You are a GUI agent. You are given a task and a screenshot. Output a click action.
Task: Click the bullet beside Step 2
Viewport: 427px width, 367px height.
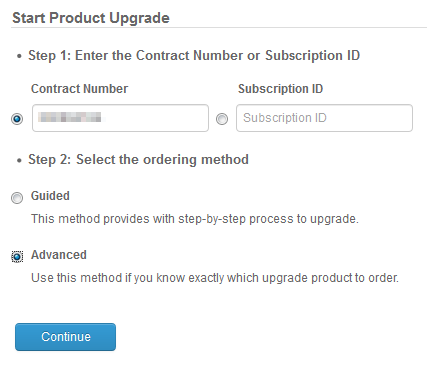point(19,160)
